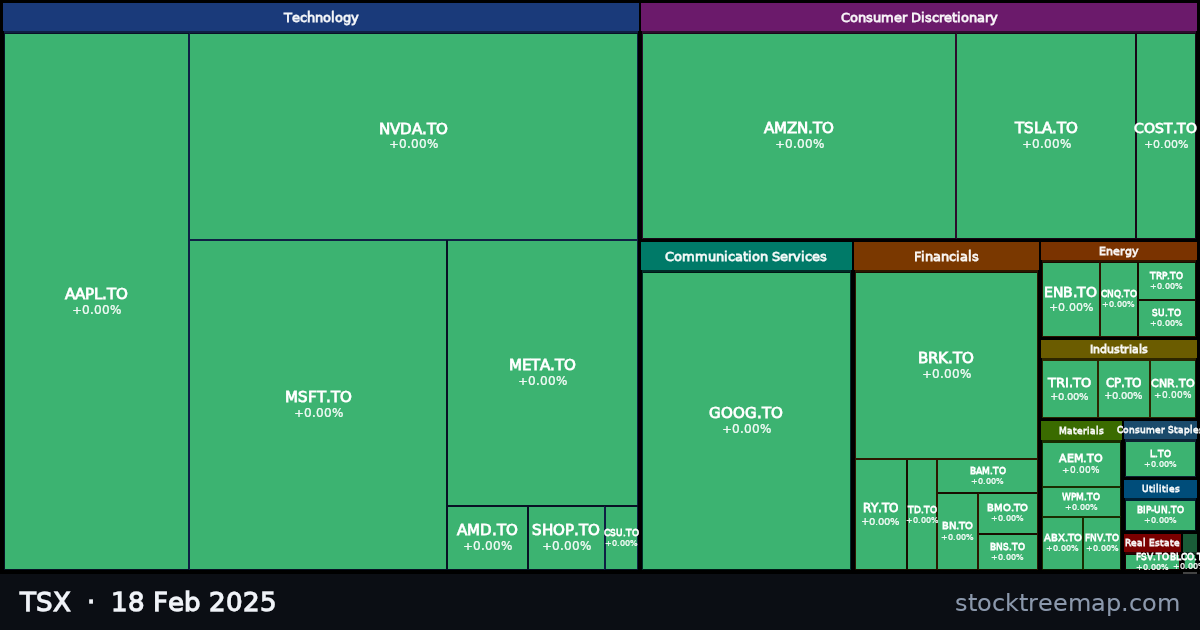Open the META.TO stock tile
1200x630 pixels.
point(542,373)
